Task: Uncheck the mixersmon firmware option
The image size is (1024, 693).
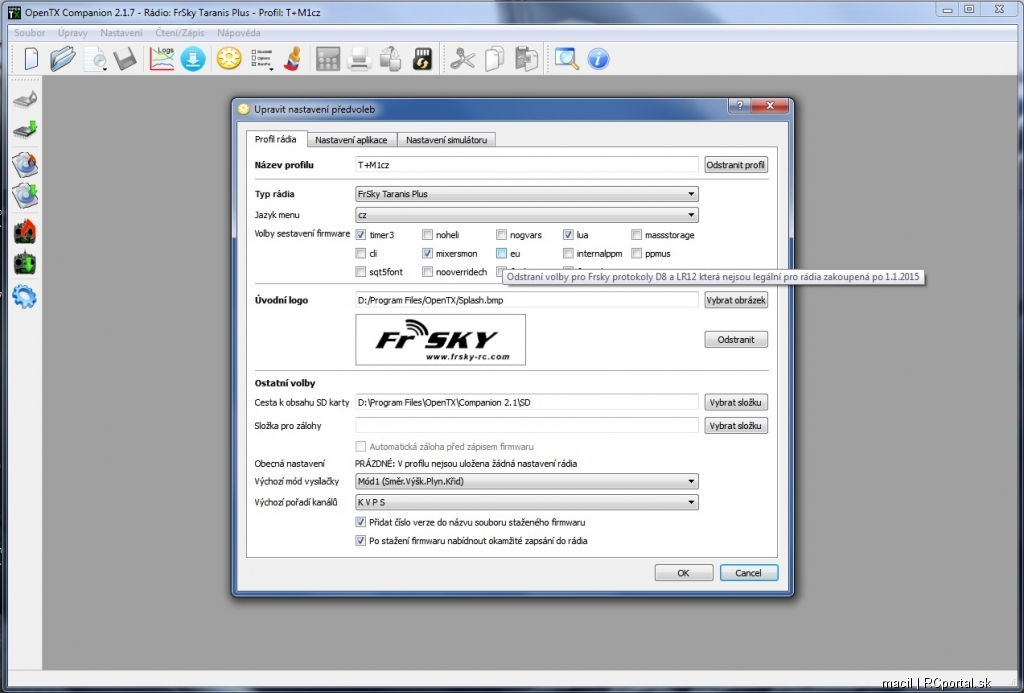Action: click(x=427, y=253)
